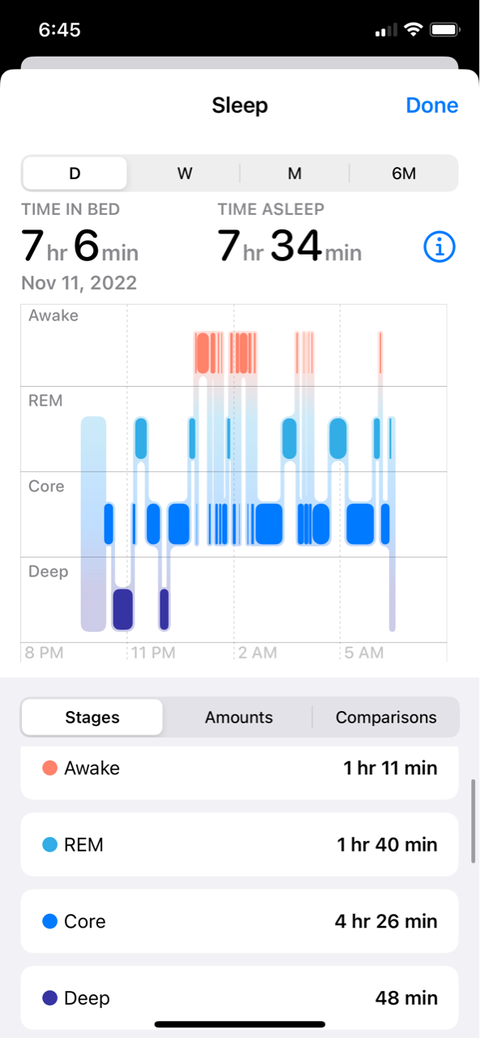Select the Core 4 hr 26 min row
The image size is (480, 1038).
click(240, 921)
